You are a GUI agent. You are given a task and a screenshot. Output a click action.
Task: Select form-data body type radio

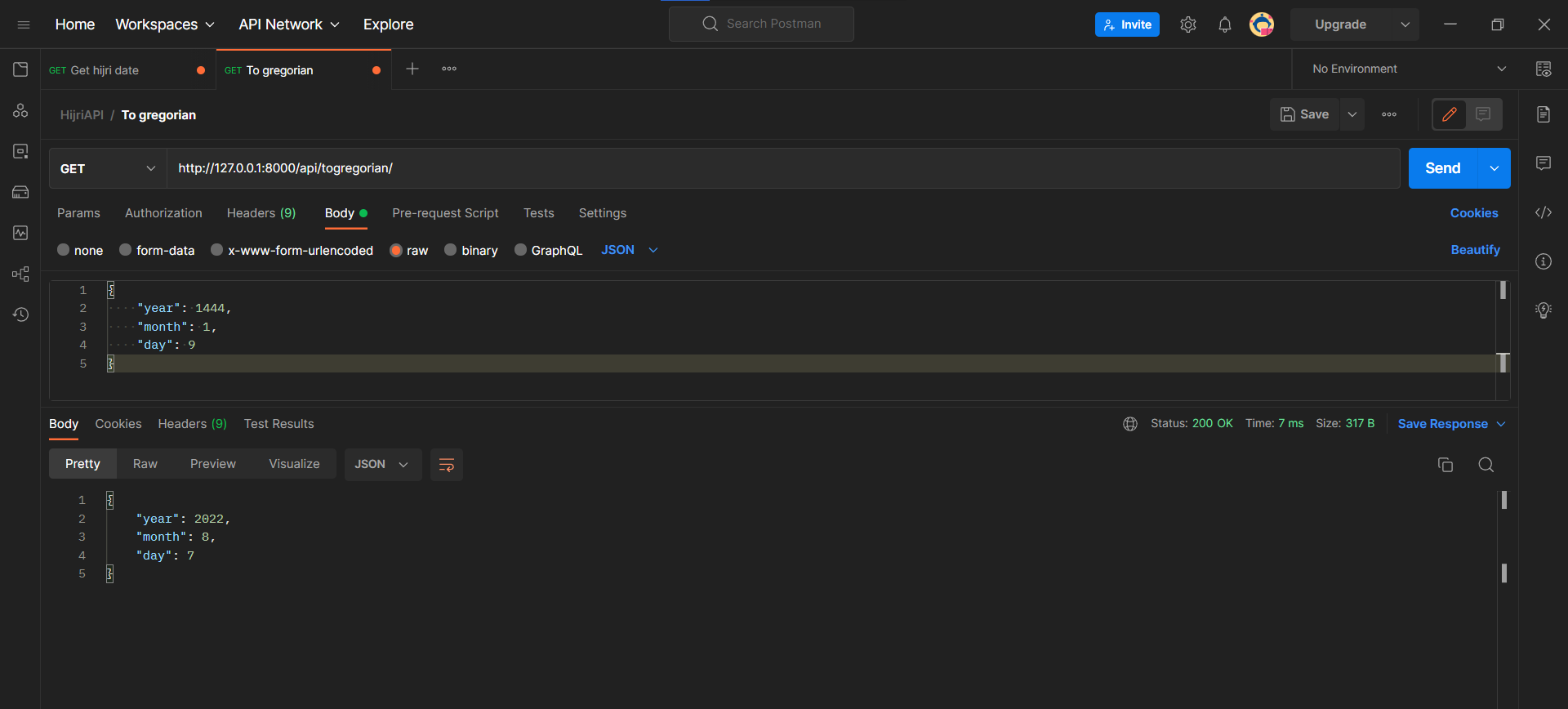(125, 250)
